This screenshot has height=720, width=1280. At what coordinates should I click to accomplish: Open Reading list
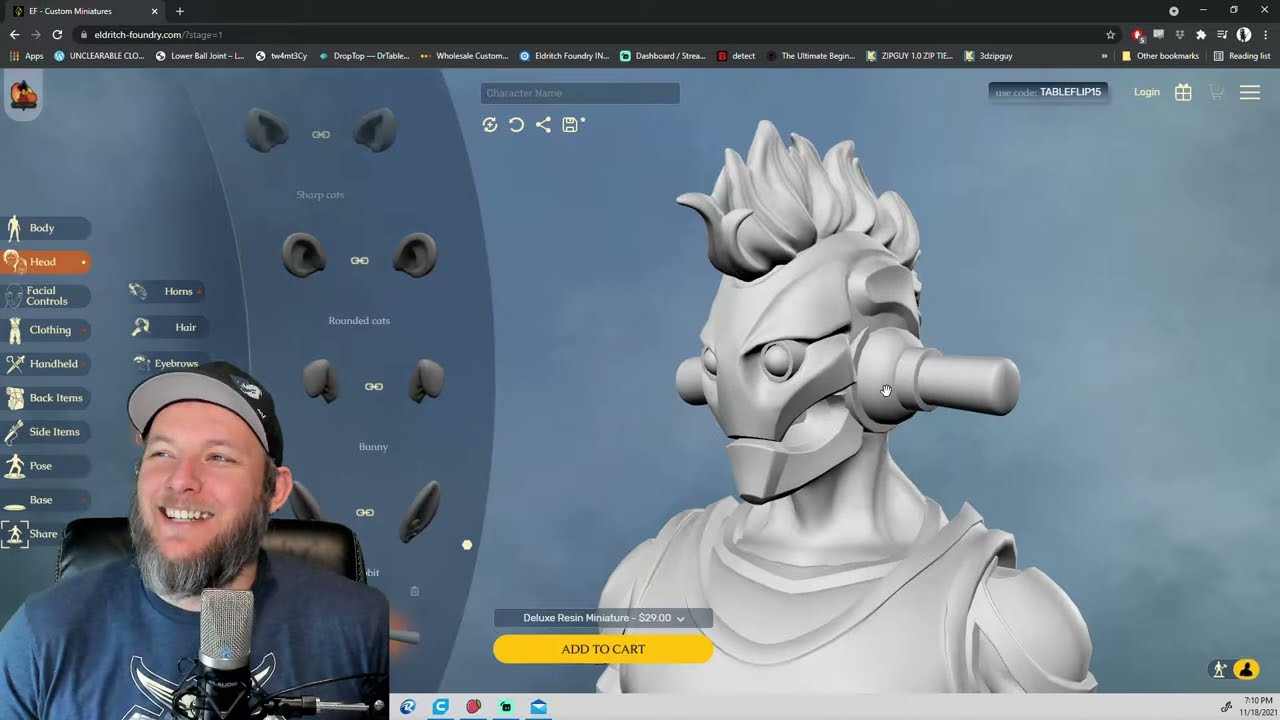[1241, 56]
